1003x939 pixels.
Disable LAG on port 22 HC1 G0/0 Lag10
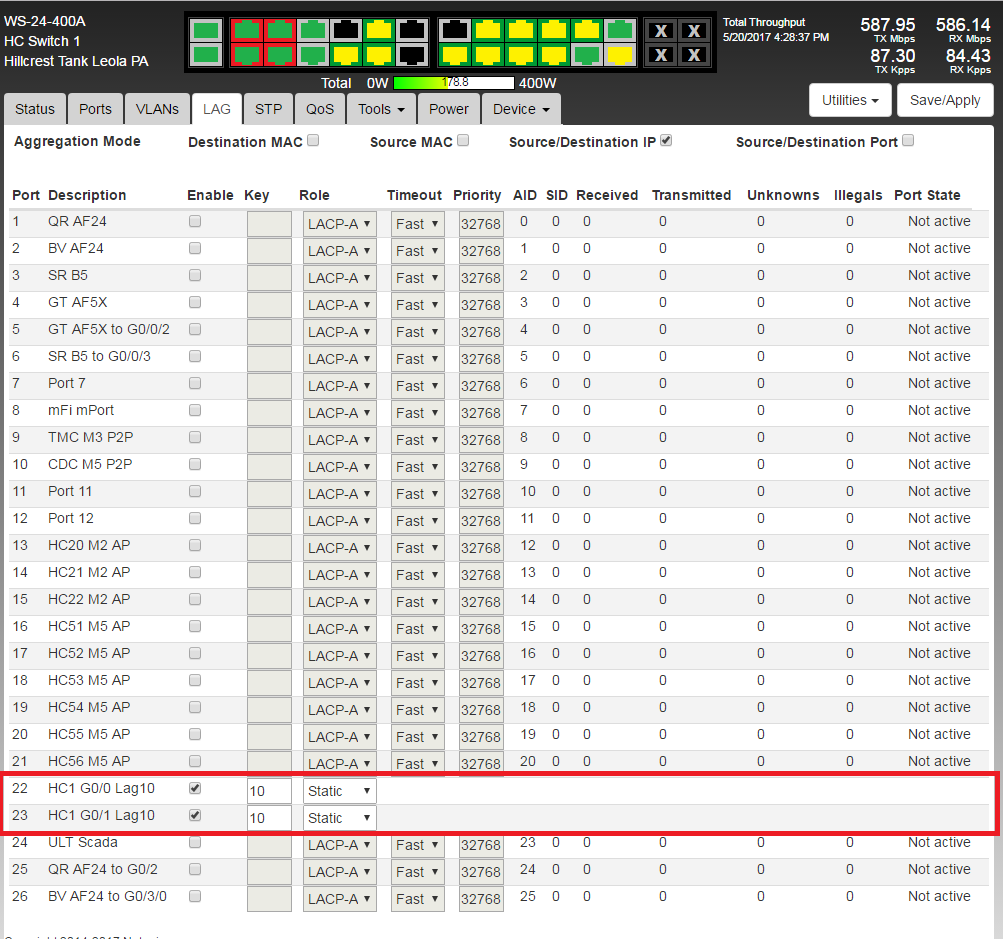195,789
